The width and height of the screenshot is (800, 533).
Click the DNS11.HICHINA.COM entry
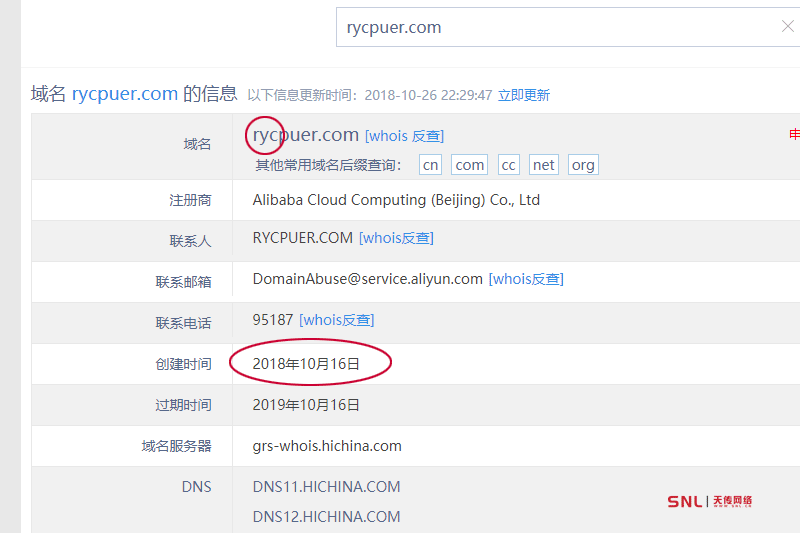click(x=327, y=487)
